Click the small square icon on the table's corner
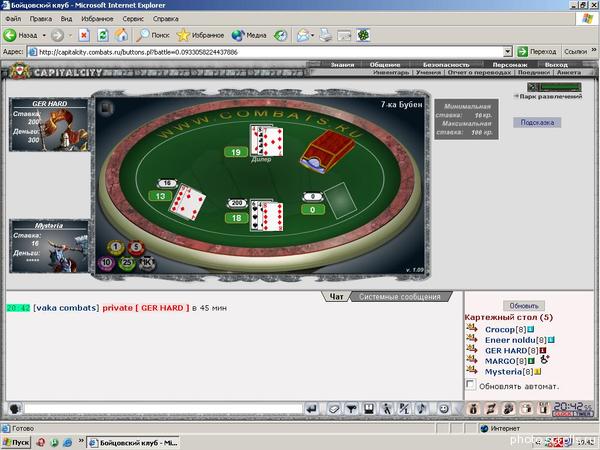Image resolution: width=600 pixels, height=450 pixels. (x=106, y=108)
